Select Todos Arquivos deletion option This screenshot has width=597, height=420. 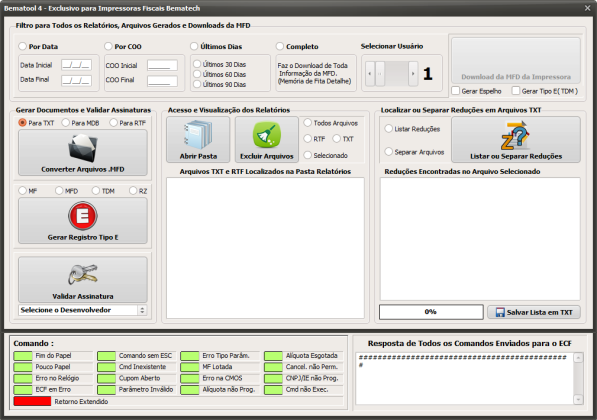pos(308,123)
